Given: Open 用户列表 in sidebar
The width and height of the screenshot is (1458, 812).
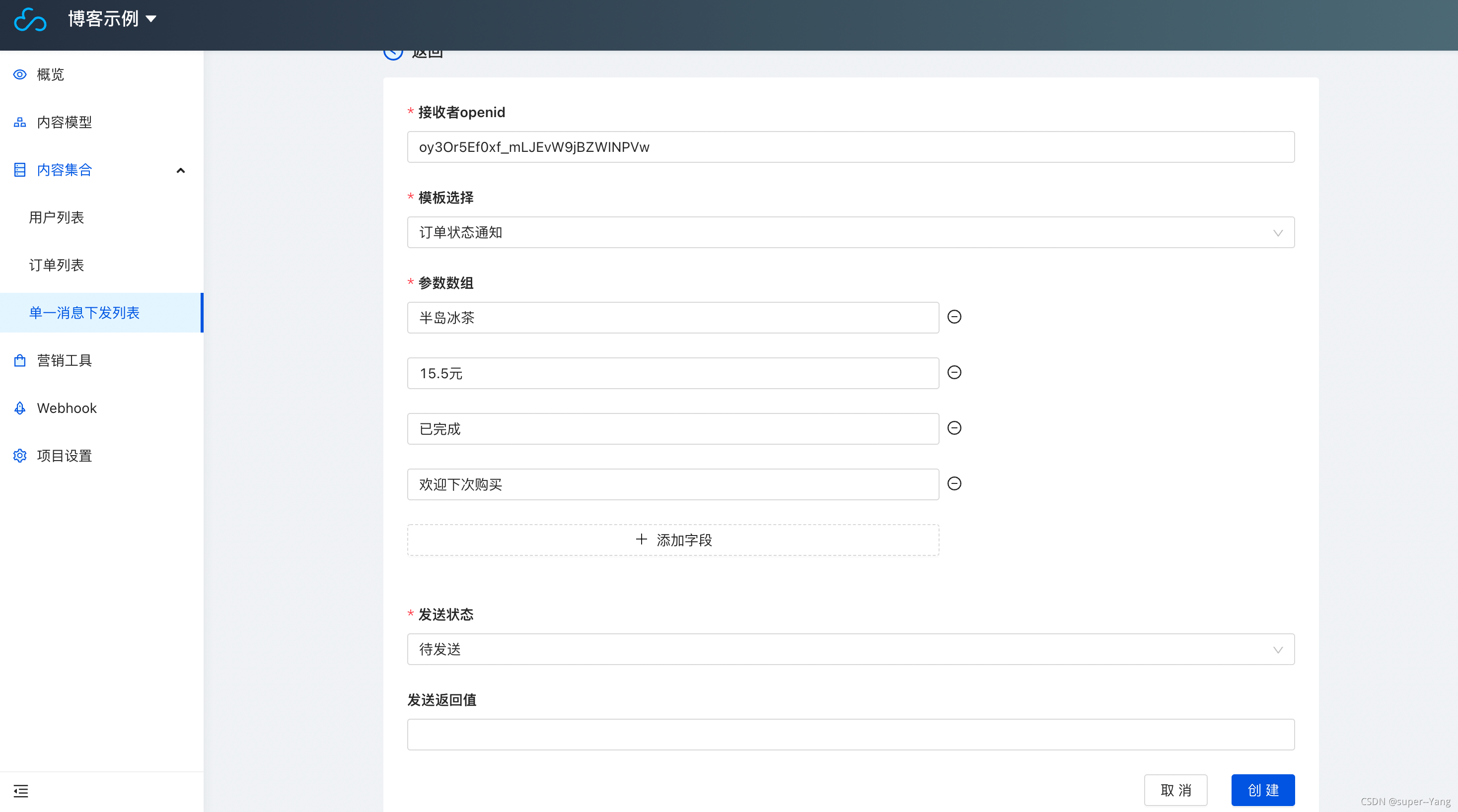Looking at the screenshot, I should point(57,217).
